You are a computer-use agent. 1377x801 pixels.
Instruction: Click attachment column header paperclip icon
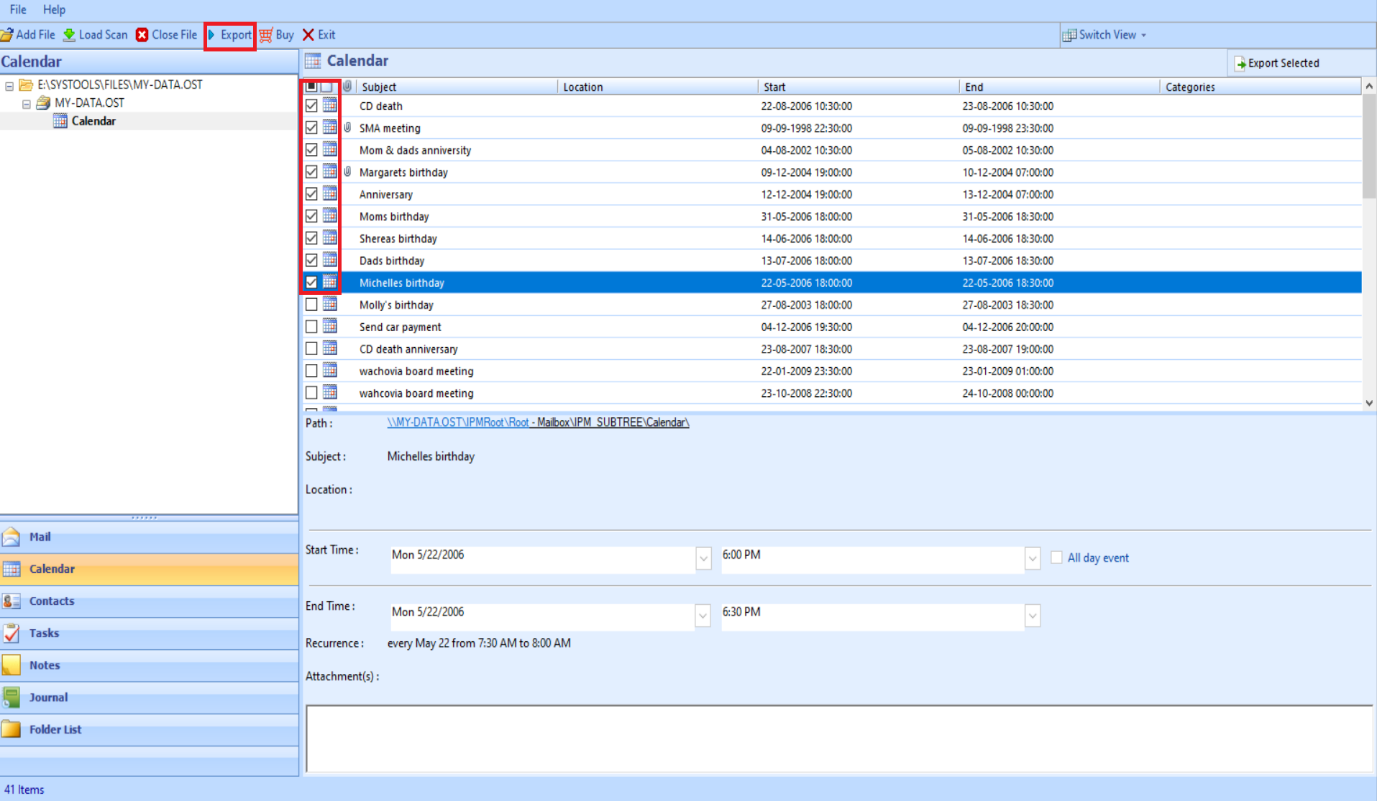pyautogui.click(x=347, y=87)
